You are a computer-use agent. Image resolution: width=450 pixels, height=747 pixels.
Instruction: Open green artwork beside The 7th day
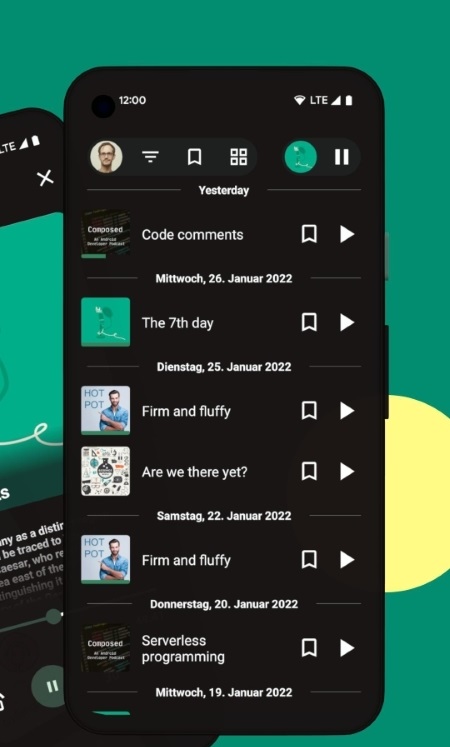pos(105,322)
